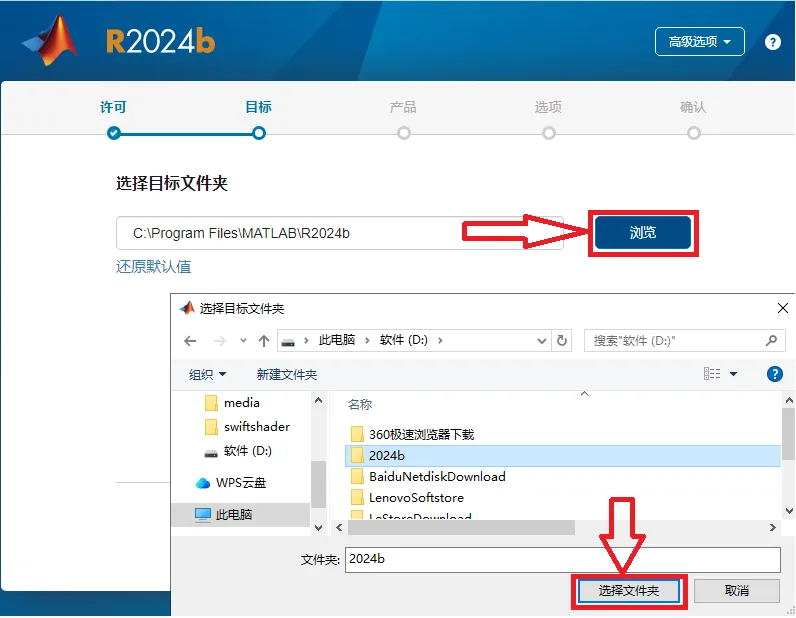Image resolution: width=796 pixels, height=618 pixels.
Task: Cancel the folder dialog with 取消
Action: tap(737, 591)
